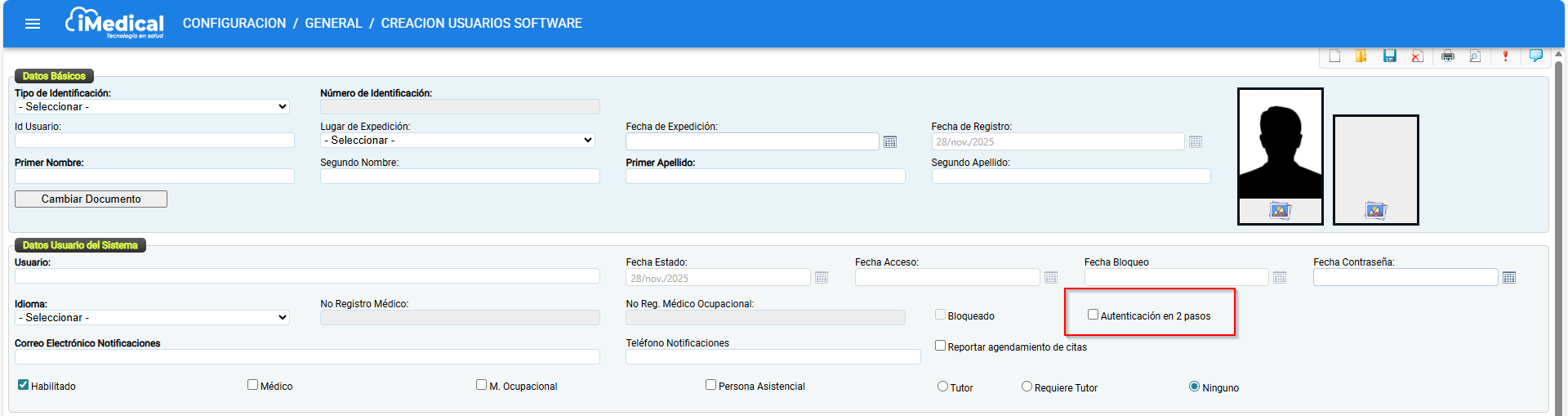
Task: Open the blue chat bubble icon
Action: coord(1535,56)
